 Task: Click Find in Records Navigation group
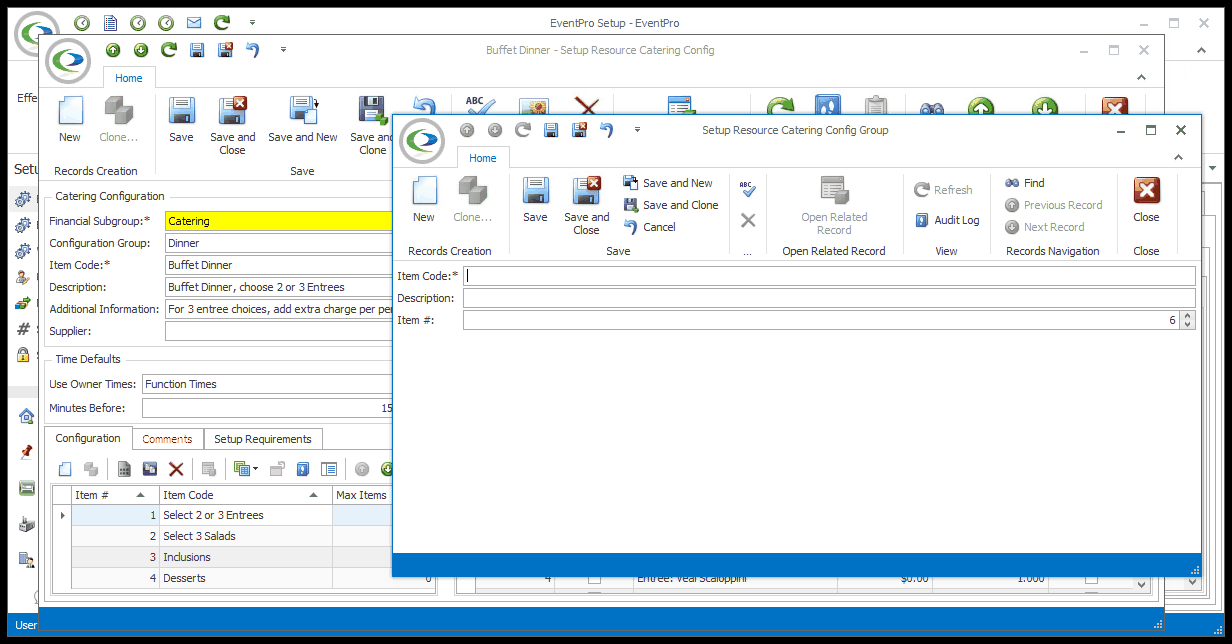coord(1025,183)
